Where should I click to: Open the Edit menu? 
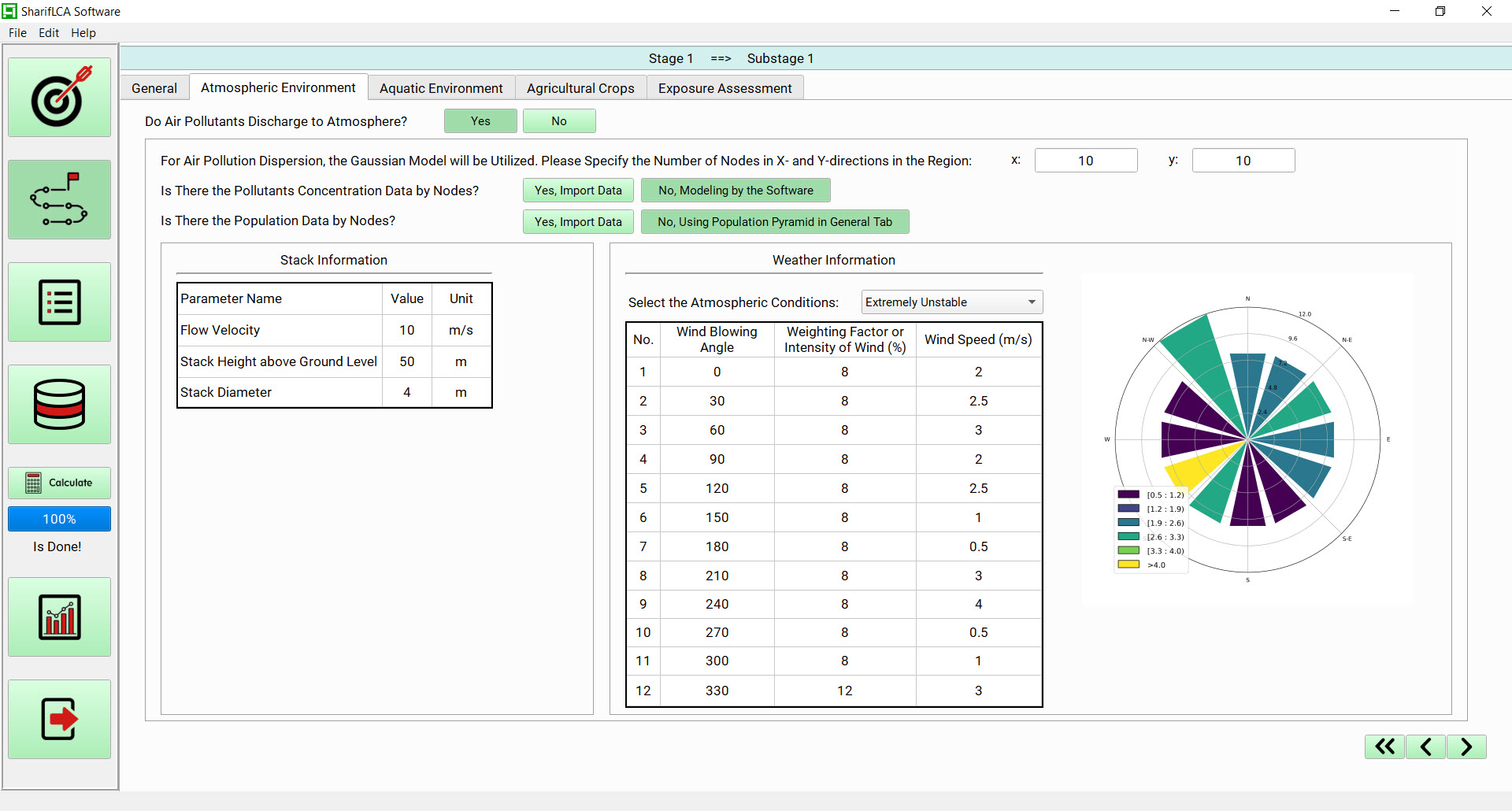(49, 33)
